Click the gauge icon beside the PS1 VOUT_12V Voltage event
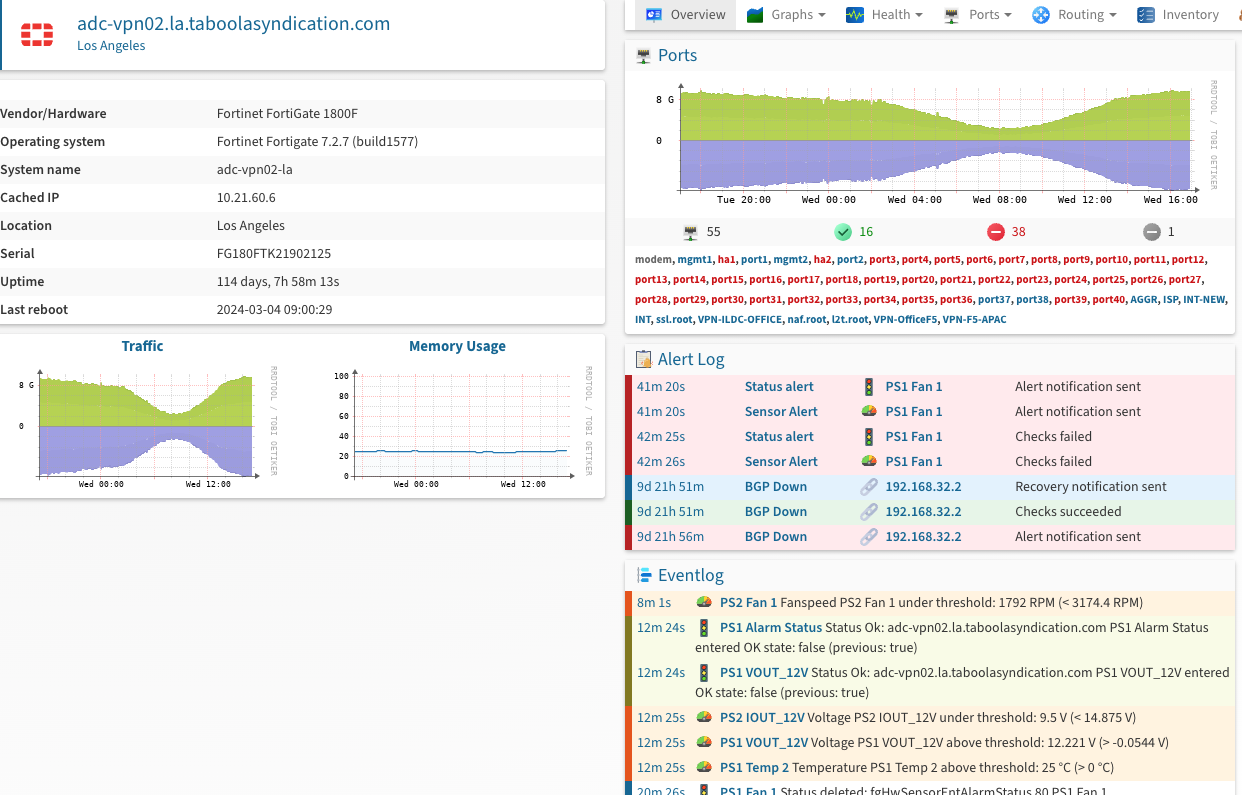Image resolution: width=1242 pixels, height=795 pixels. point(704,743)
